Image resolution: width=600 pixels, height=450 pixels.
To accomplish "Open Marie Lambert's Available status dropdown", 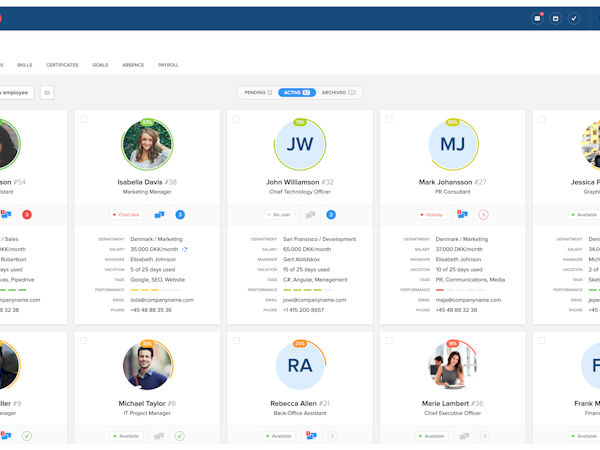I will [x=432, y=436].
